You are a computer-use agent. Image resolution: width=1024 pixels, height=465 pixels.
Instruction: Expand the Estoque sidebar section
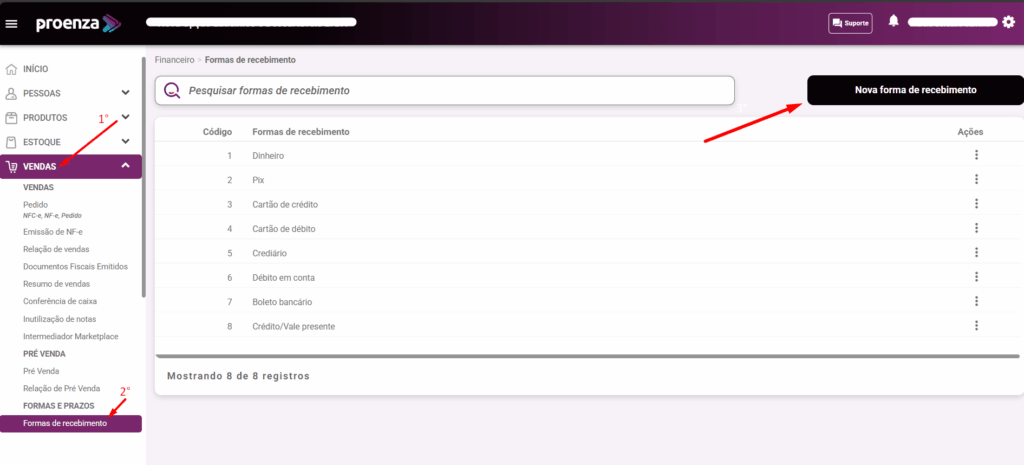coord(125,142)
